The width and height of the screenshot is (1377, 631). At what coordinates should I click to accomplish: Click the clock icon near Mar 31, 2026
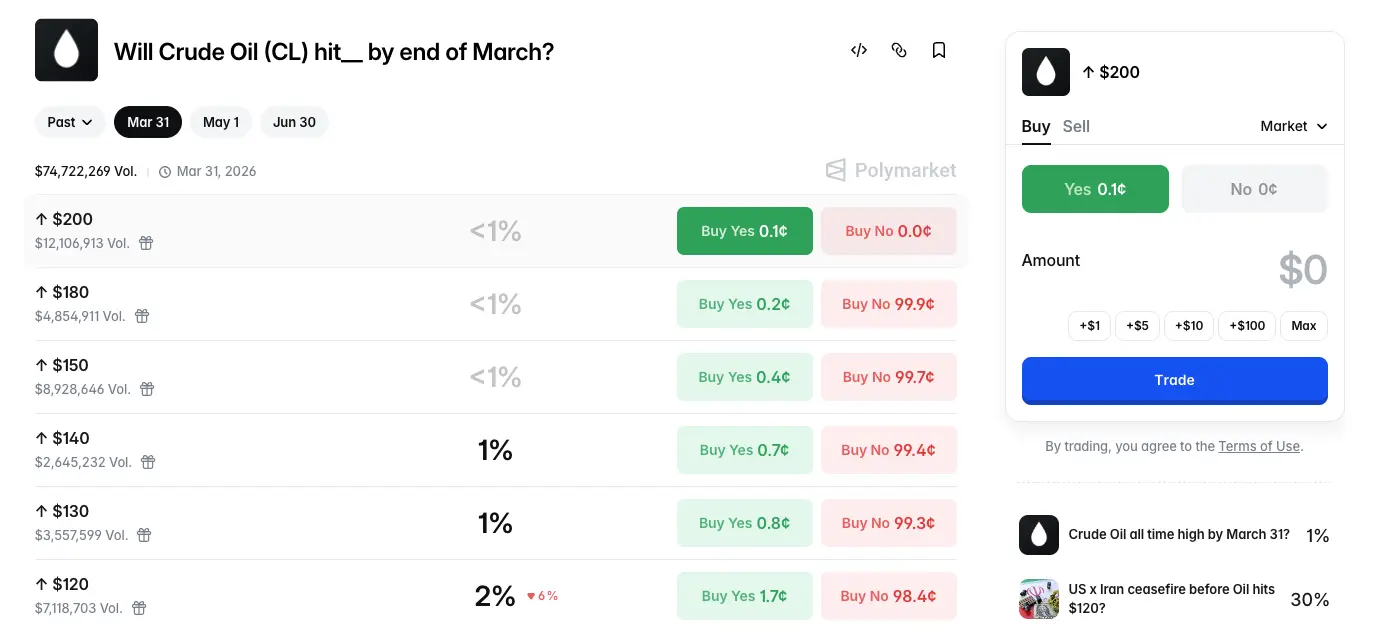[165, 171]
